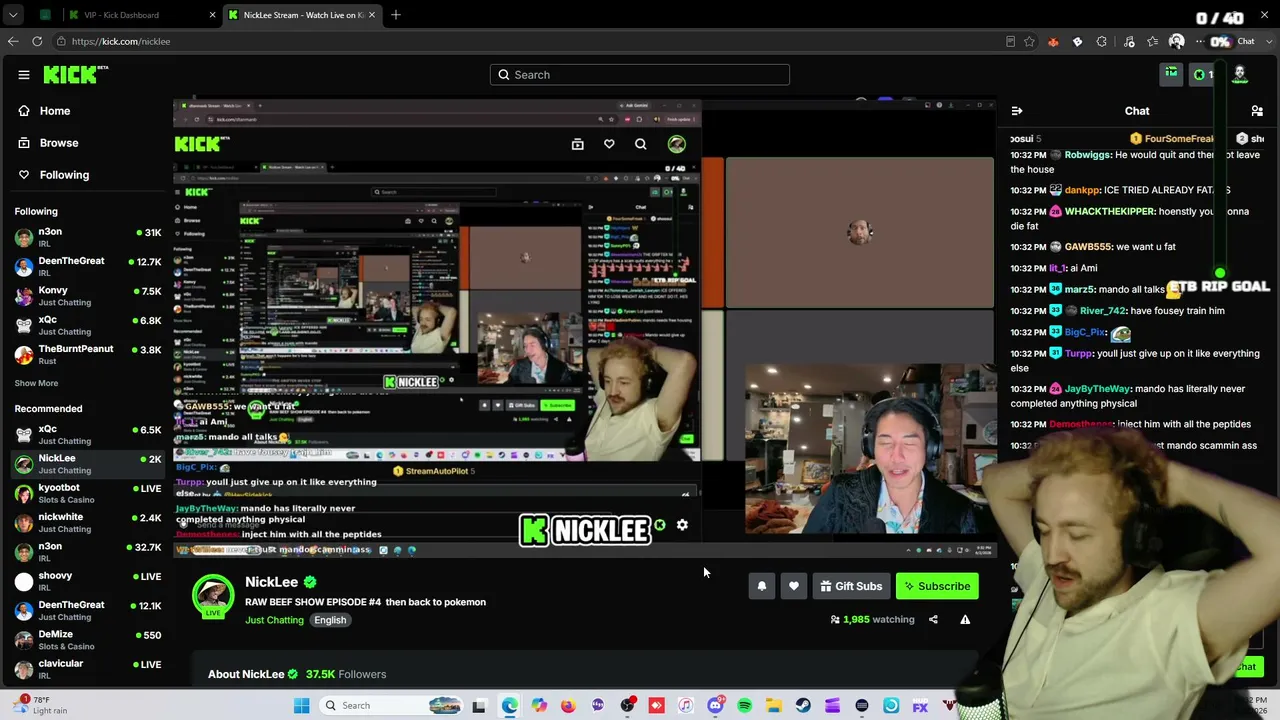Click Konvy's avatar icon in sidebar
The height and width of the screenshot is (720, 1280).
tap(24, 296)
